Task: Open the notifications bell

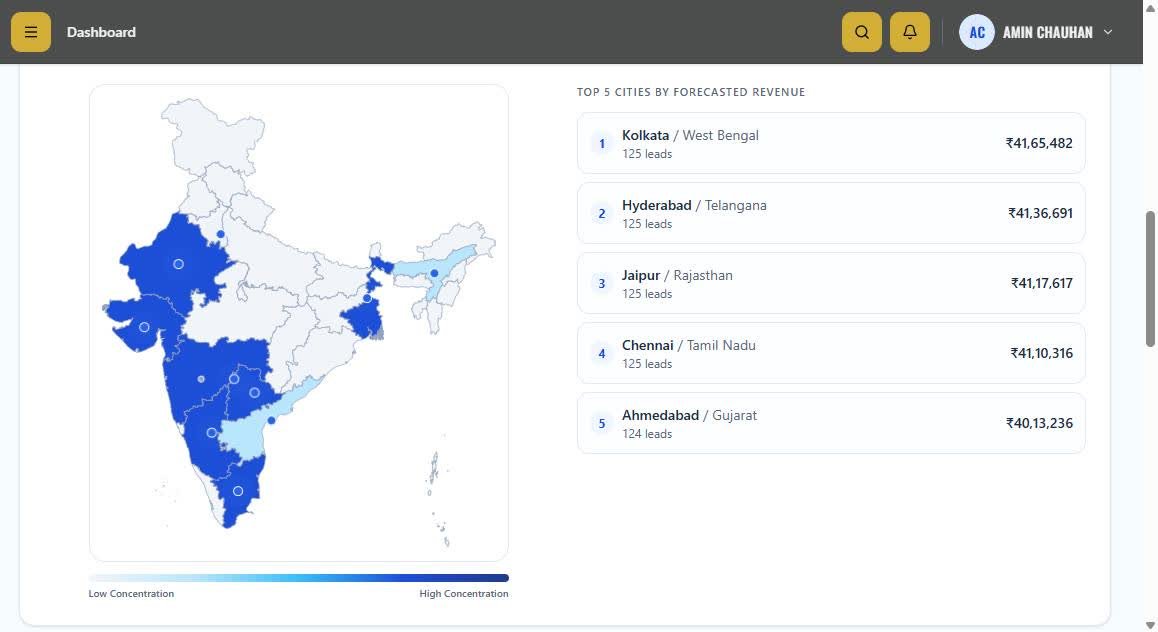Action: pos(909,32)
